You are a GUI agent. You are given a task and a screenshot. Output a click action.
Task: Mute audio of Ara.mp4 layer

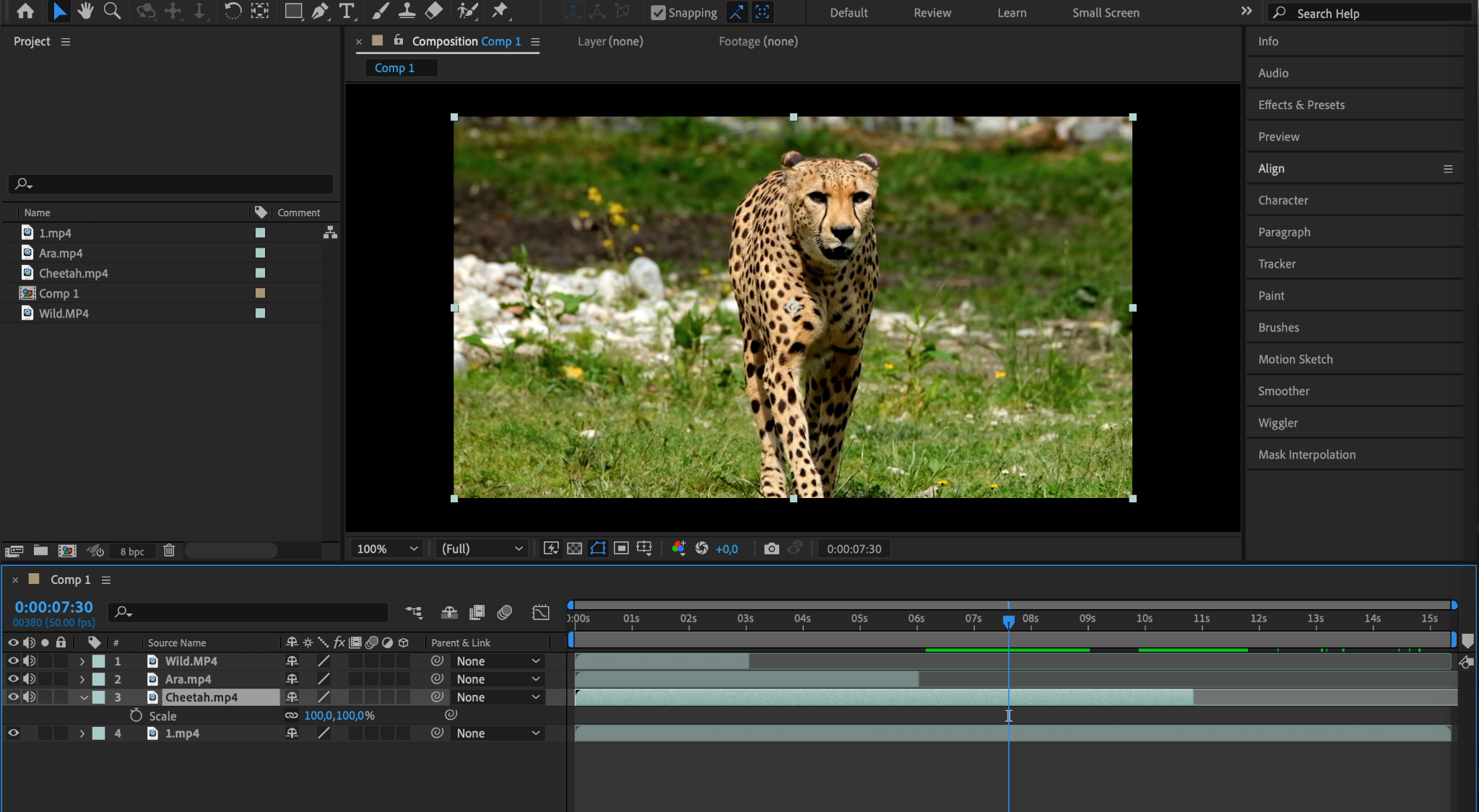pos(29,679)
